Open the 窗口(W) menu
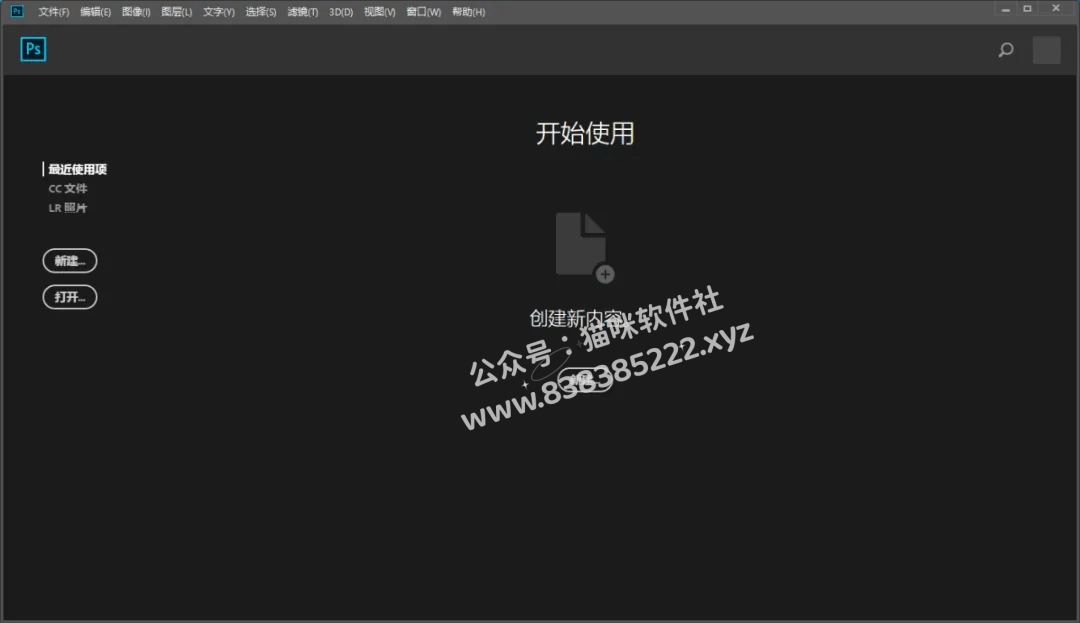Image resolution: width=1080 pixels, height=623 pixels. pos(423,12)
